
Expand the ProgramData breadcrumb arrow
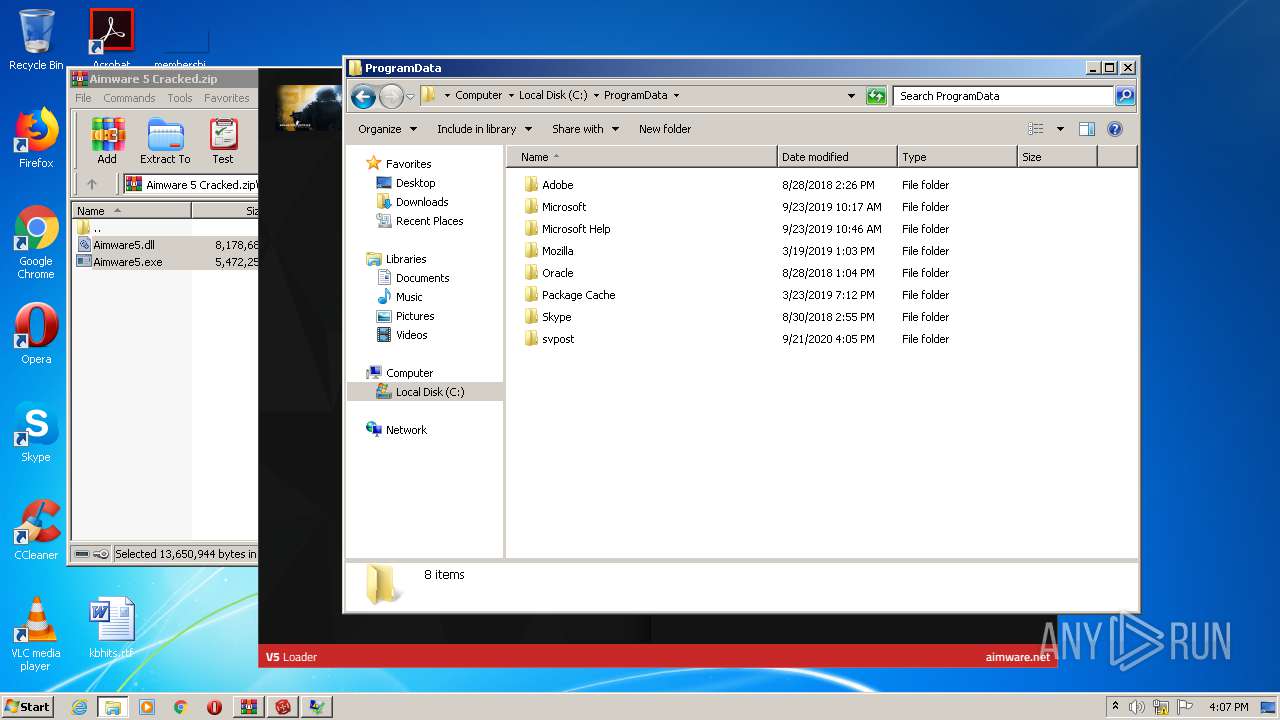tap(676, 96)
